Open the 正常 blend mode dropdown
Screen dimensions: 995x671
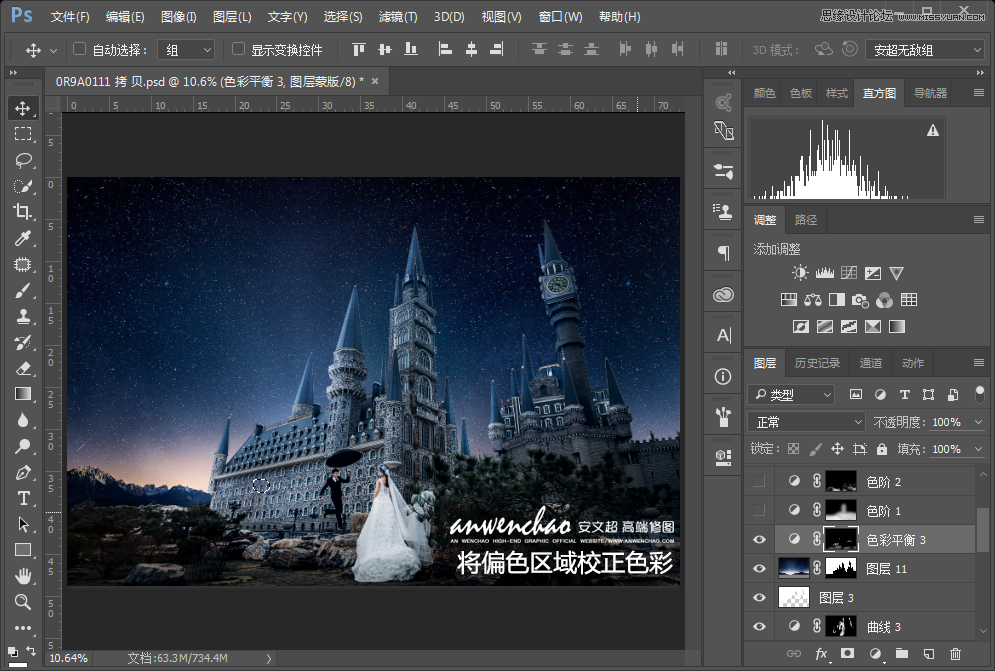click(x=806, y=422)
